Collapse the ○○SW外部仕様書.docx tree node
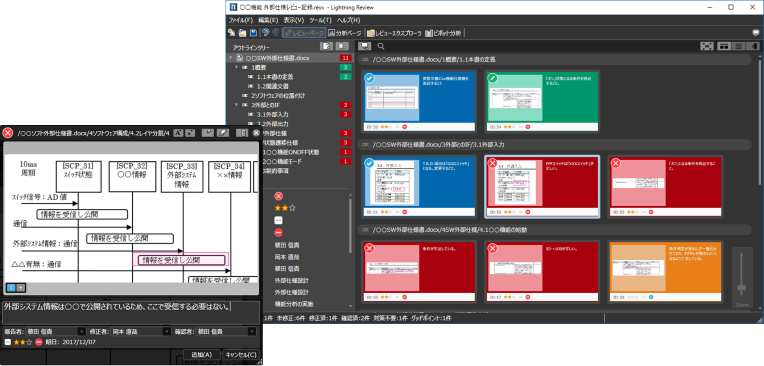The height and width of the screenshot is (366, 764). pos(230,58)
